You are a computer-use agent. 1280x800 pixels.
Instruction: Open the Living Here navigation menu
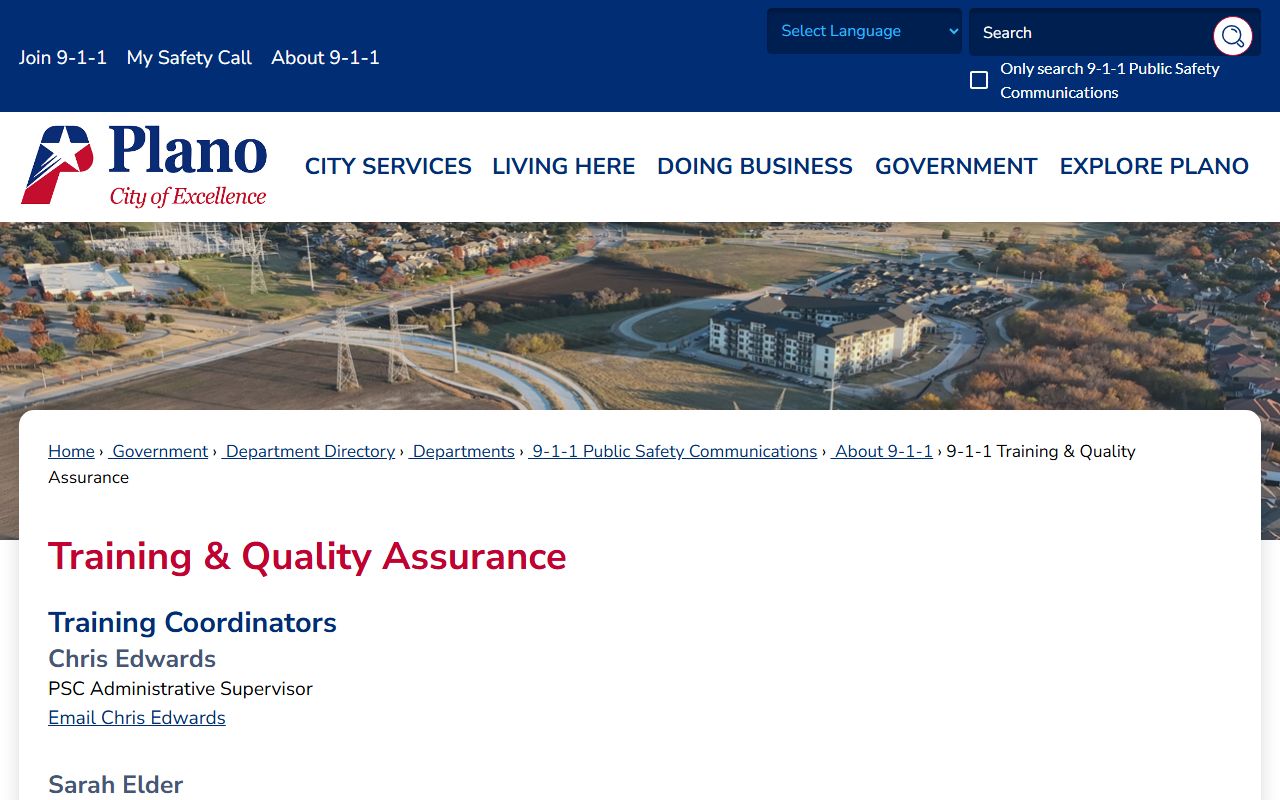[x=564, y=166]
